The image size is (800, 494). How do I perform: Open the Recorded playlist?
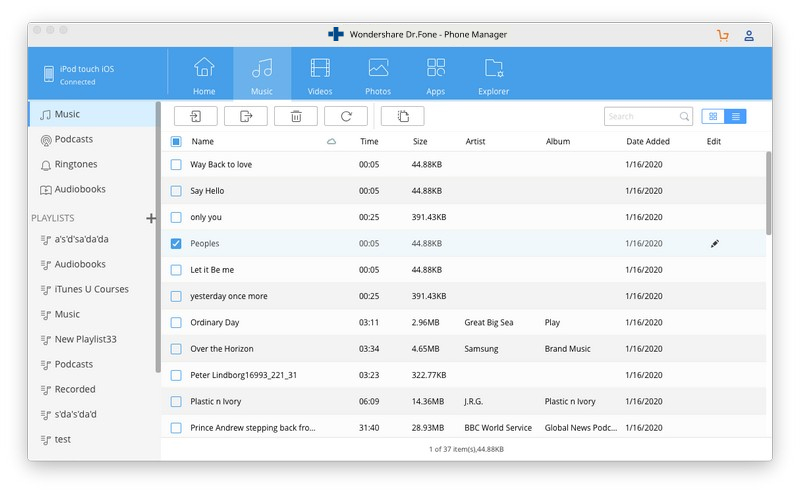click(x=92, y=389)
